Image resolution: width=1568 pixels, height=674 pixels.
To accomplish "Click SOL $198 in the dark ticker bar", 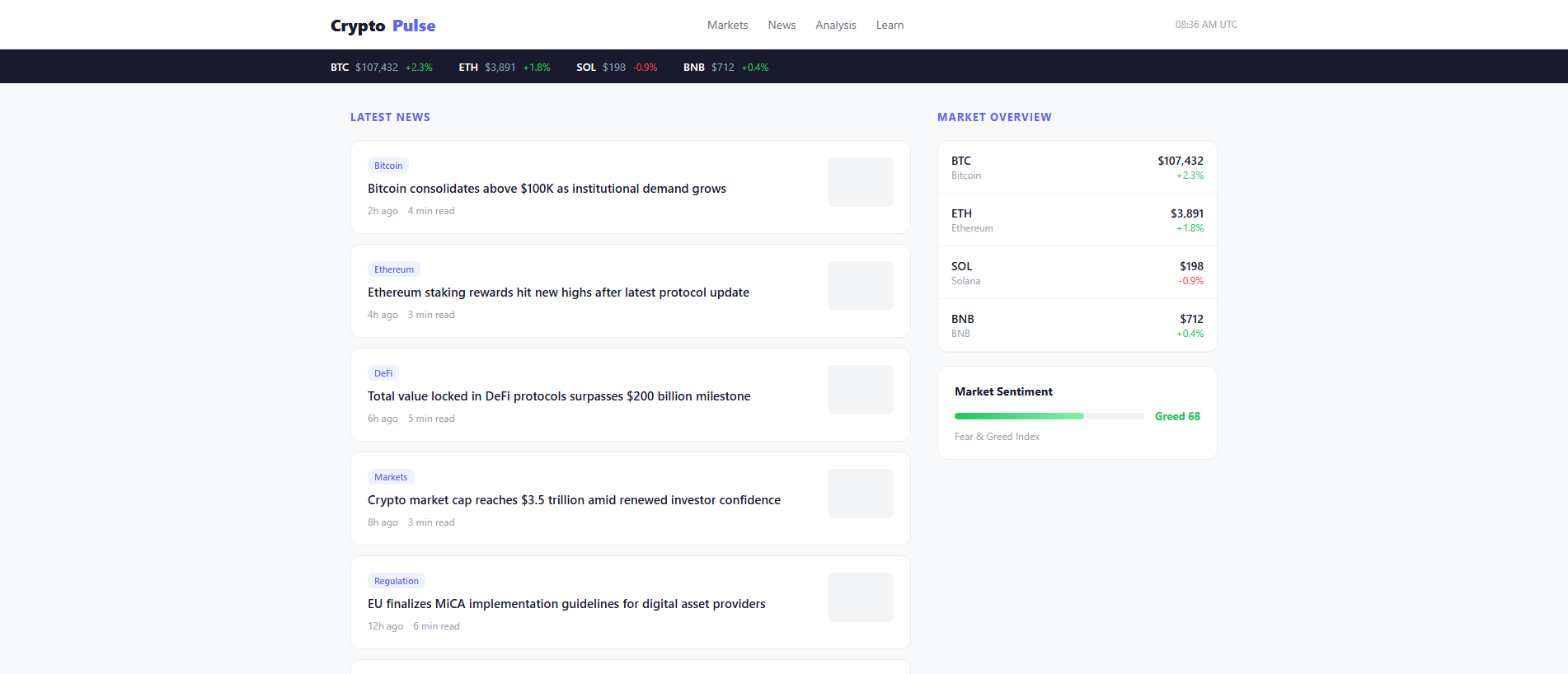I will click(x=617, y=68).
